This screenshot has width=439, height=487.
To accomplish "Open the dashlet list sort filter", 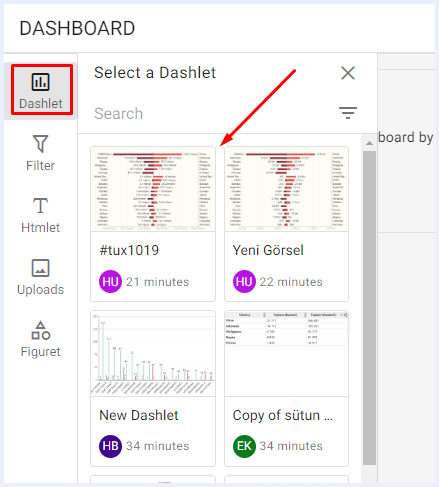I will point(348,113).
